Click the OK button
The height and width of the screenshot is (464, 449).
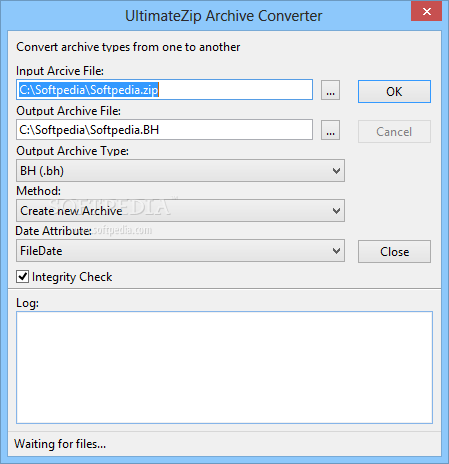[x=394, y=91]
